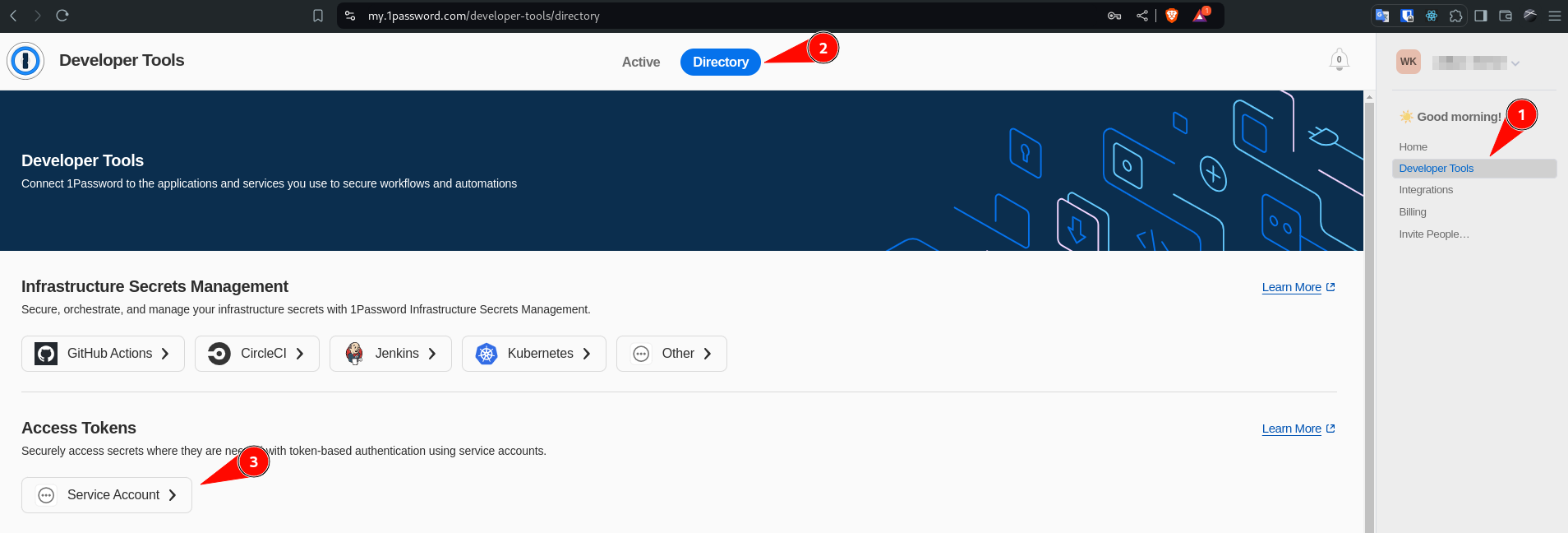Click the Good morning greeting text
The image size is (1568, 533).
[x=1459, y=117]
